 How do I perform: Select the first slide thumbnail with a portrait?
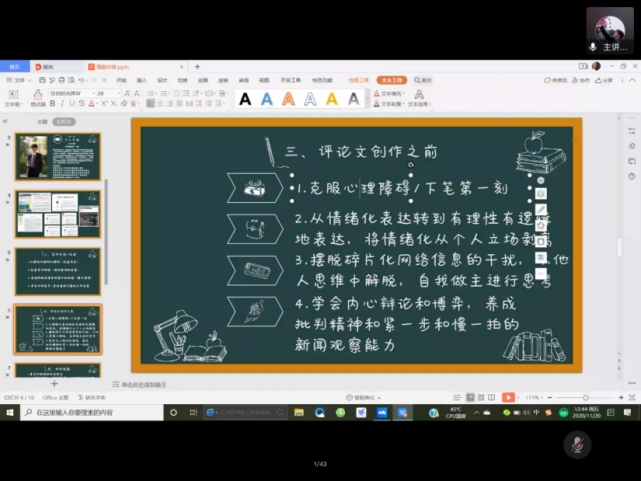pos(57,157)
